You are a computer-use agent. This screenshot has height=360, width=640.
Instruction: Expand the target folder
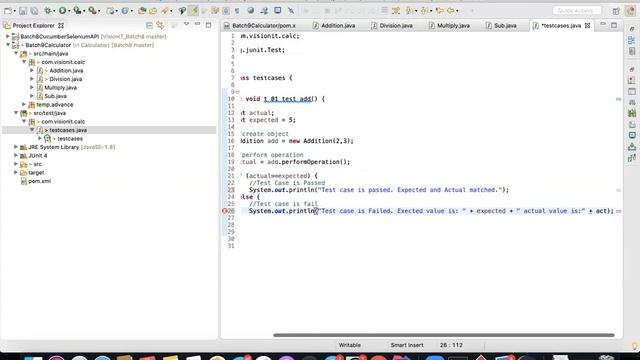pyautogui.click(x=16, y=173)
